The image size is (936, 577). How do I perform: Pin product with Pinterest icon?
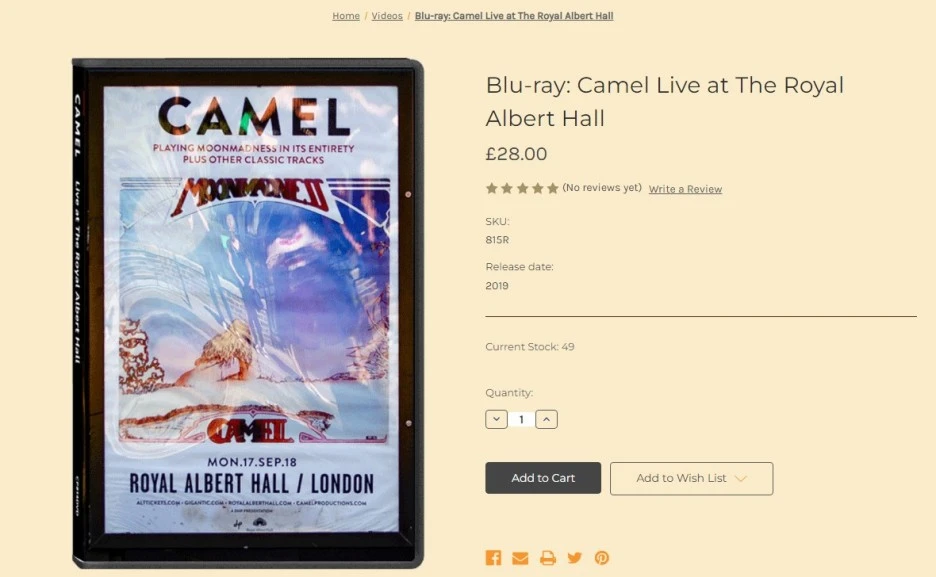click(602, 558)
